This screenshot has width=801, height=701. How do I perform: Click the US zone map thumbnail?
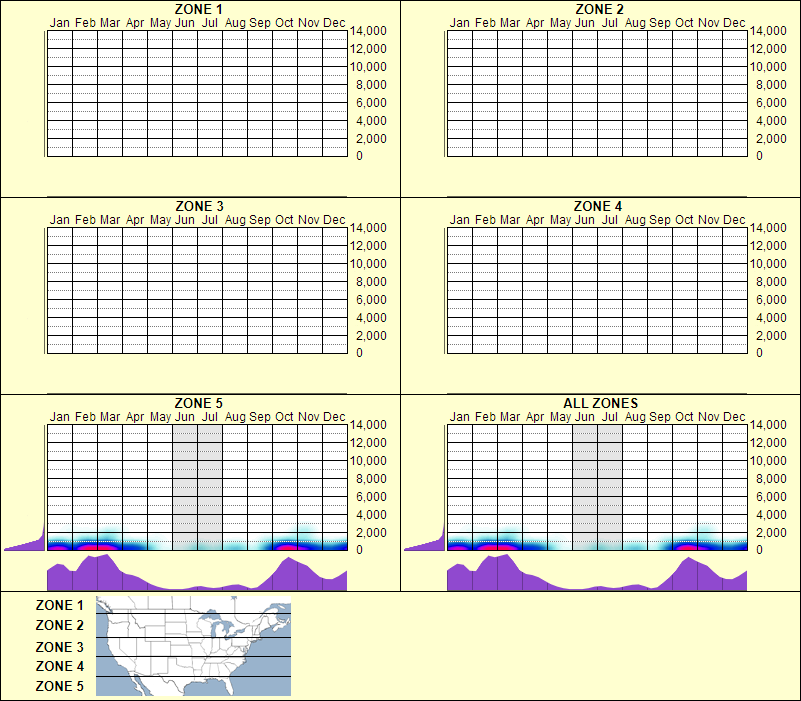tap(192, 646)
